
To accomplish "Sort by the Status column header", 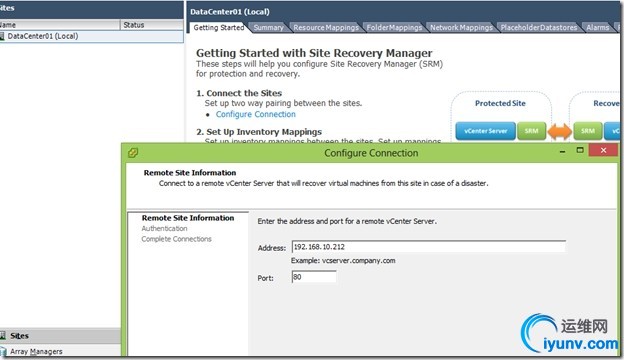I will point(152,25).
